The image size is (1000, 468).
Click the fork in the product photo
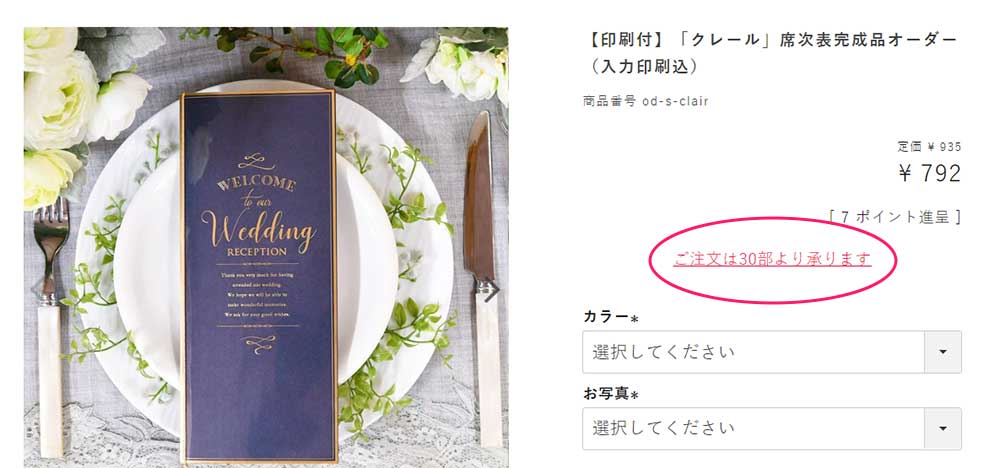tap(49, 325)
